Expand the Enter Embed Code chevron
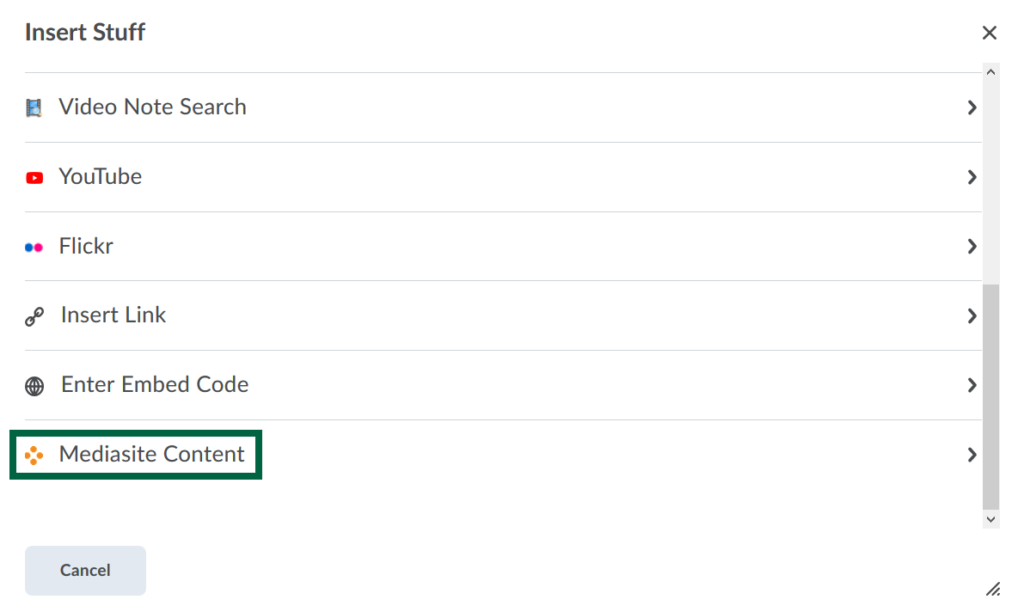This screenshot has height=612, width=1024. tap(972, 384)
